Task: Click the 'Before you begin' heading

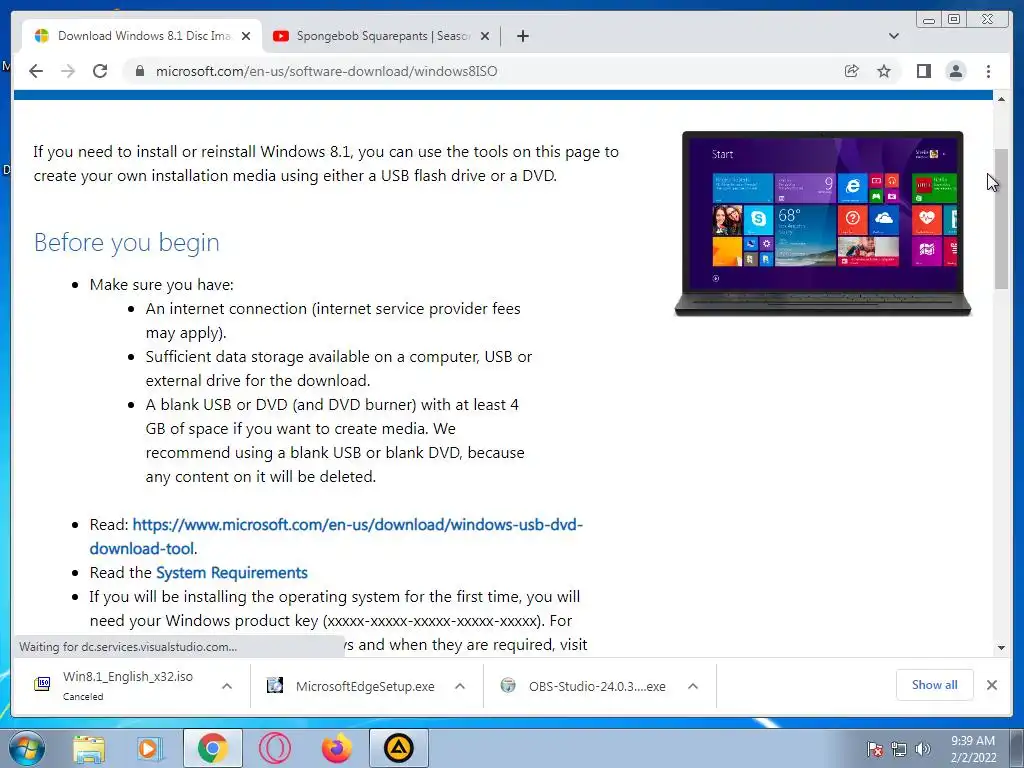Action: (x=127, y=242)
